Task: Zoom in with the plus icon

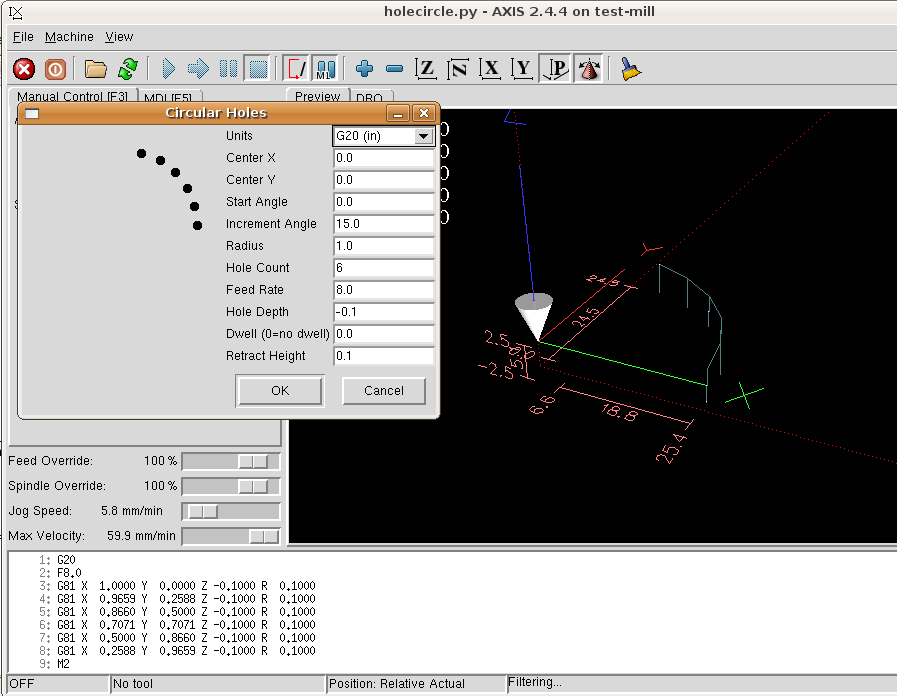Action: 364,69
